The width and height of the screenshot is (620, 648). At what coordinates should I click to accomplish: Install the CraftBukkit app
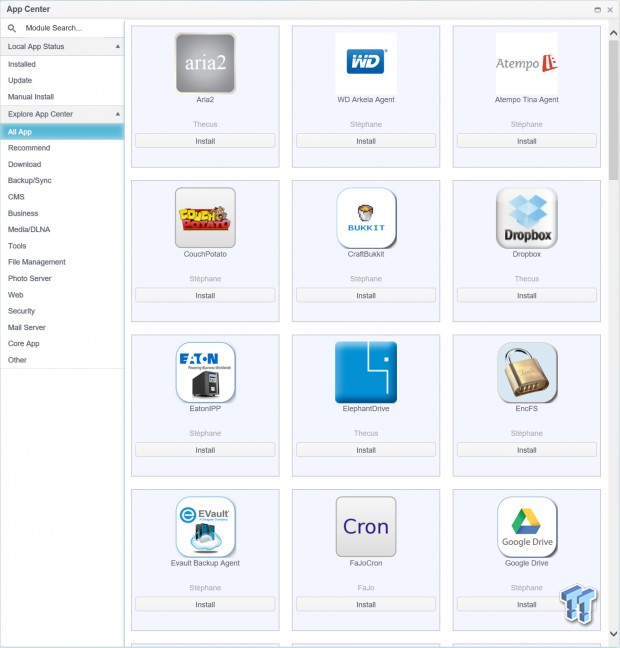click(x=366, y=295)
